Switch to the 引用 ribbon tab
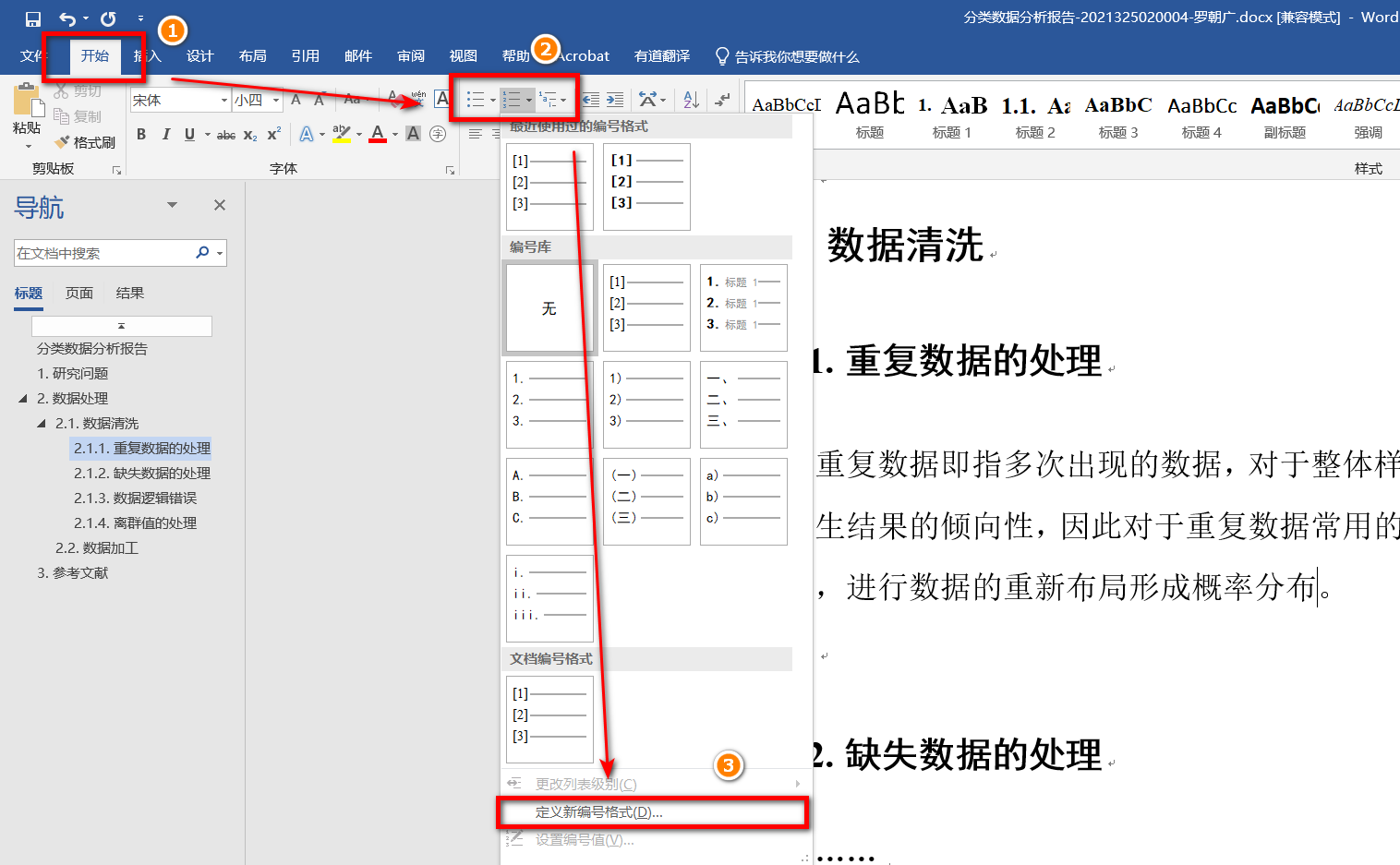The image size is (1400, 865). tap(305, 56)
